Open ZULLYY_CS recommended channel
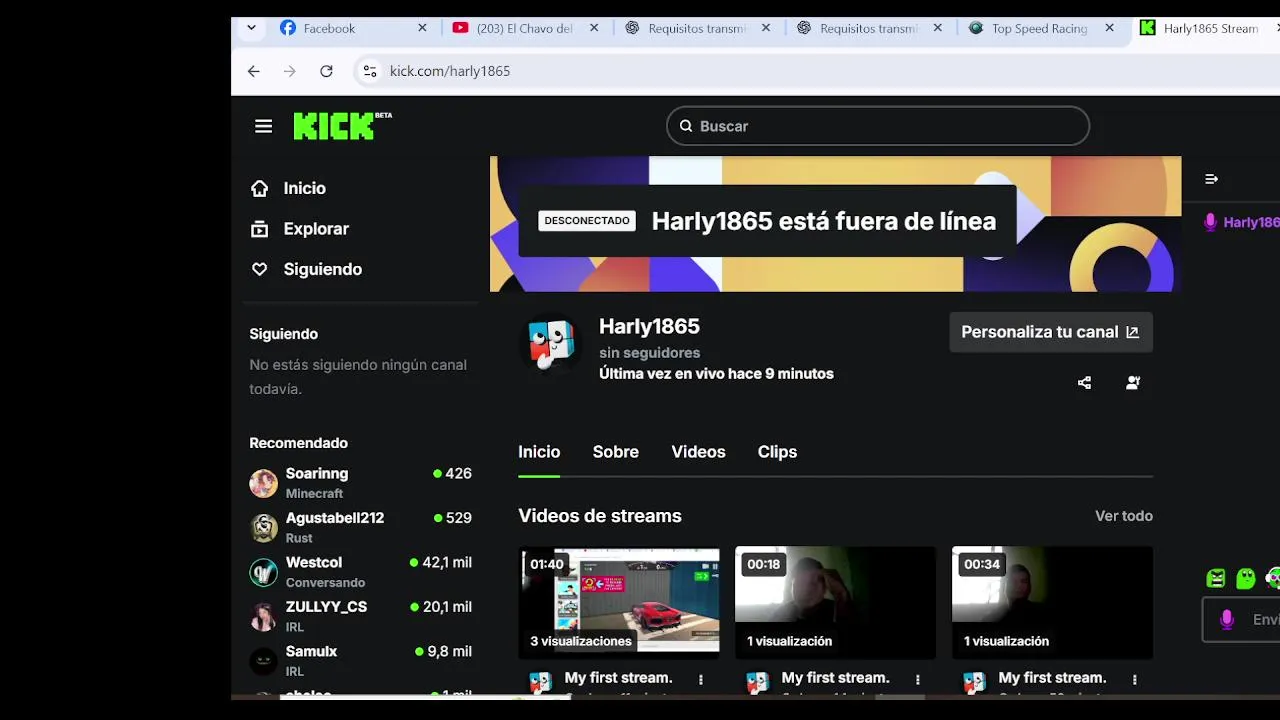1280x720 pixels. 361,616
